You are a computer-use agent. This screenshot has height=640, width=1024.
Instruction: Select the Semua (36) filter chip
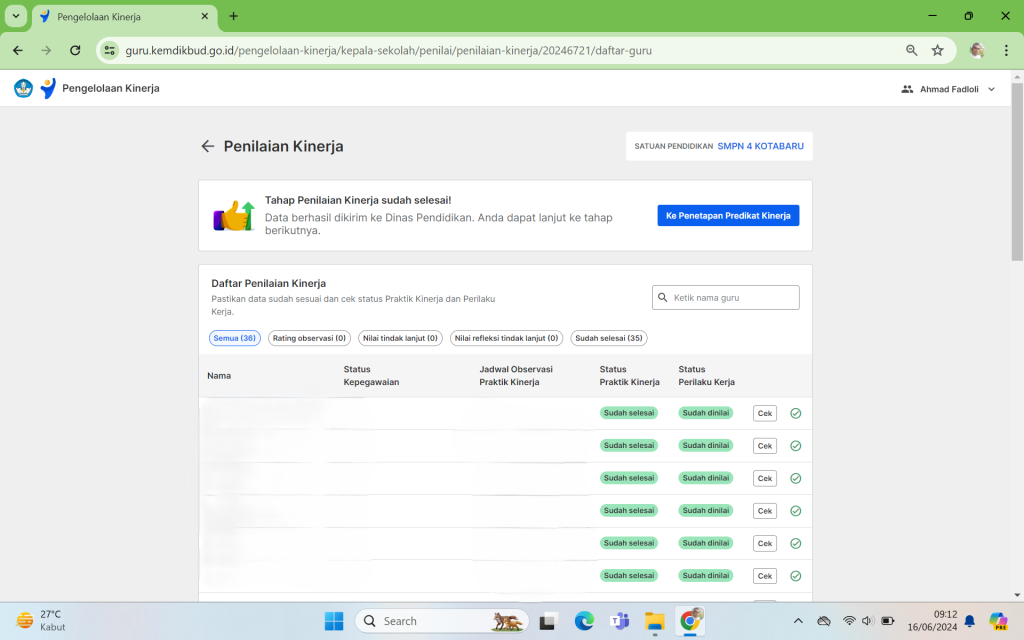pyautogui.click(x=235, y=338)
